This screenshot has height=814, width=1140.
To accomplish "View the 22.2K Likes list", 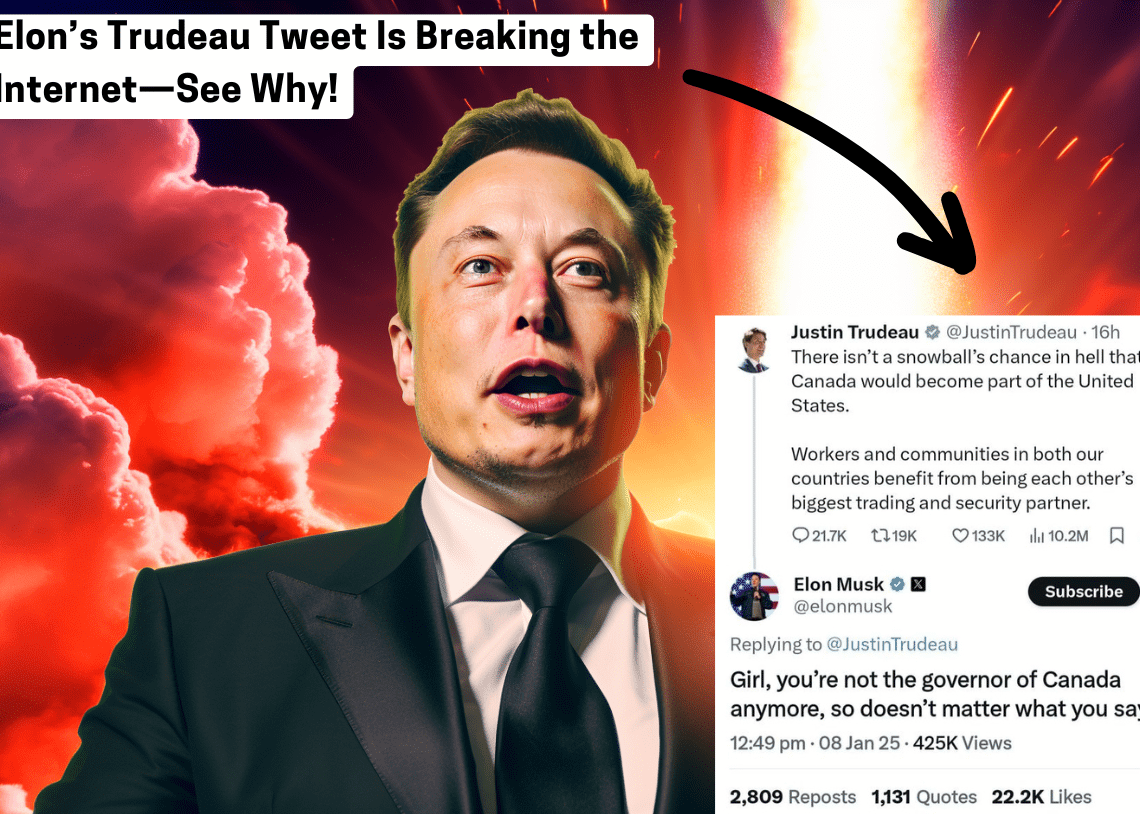I will (x=1041, y=797).
